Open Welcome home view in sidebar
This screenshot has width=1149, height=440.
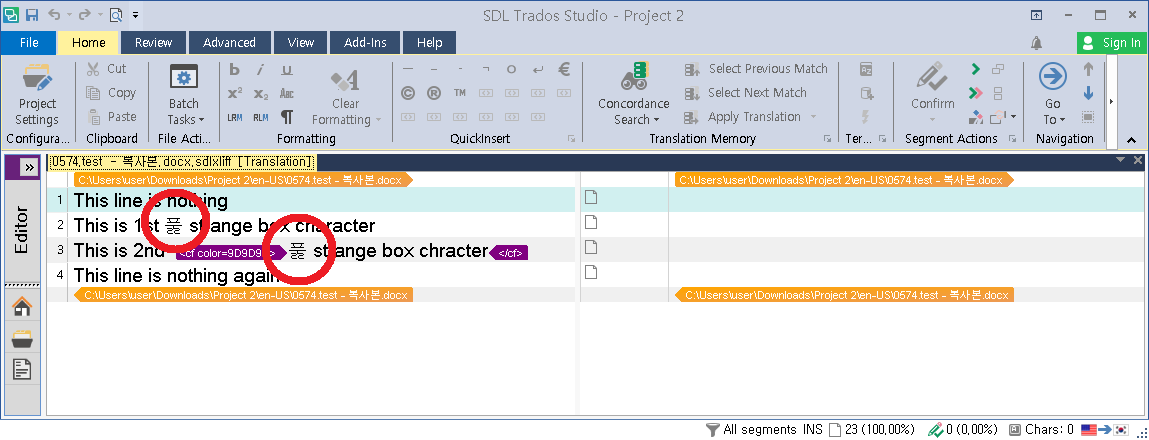coord(22,307)
